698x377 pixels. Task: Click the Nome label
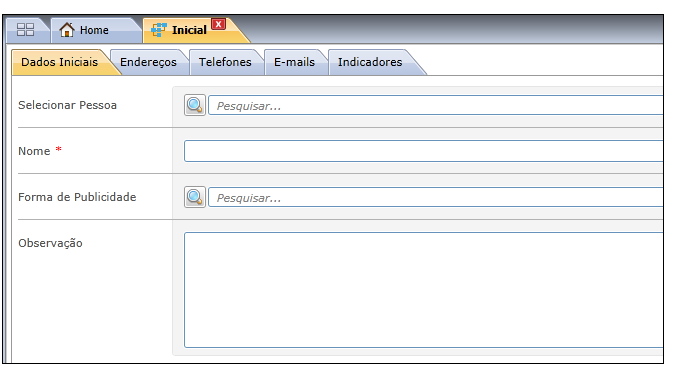coord(34,151)
